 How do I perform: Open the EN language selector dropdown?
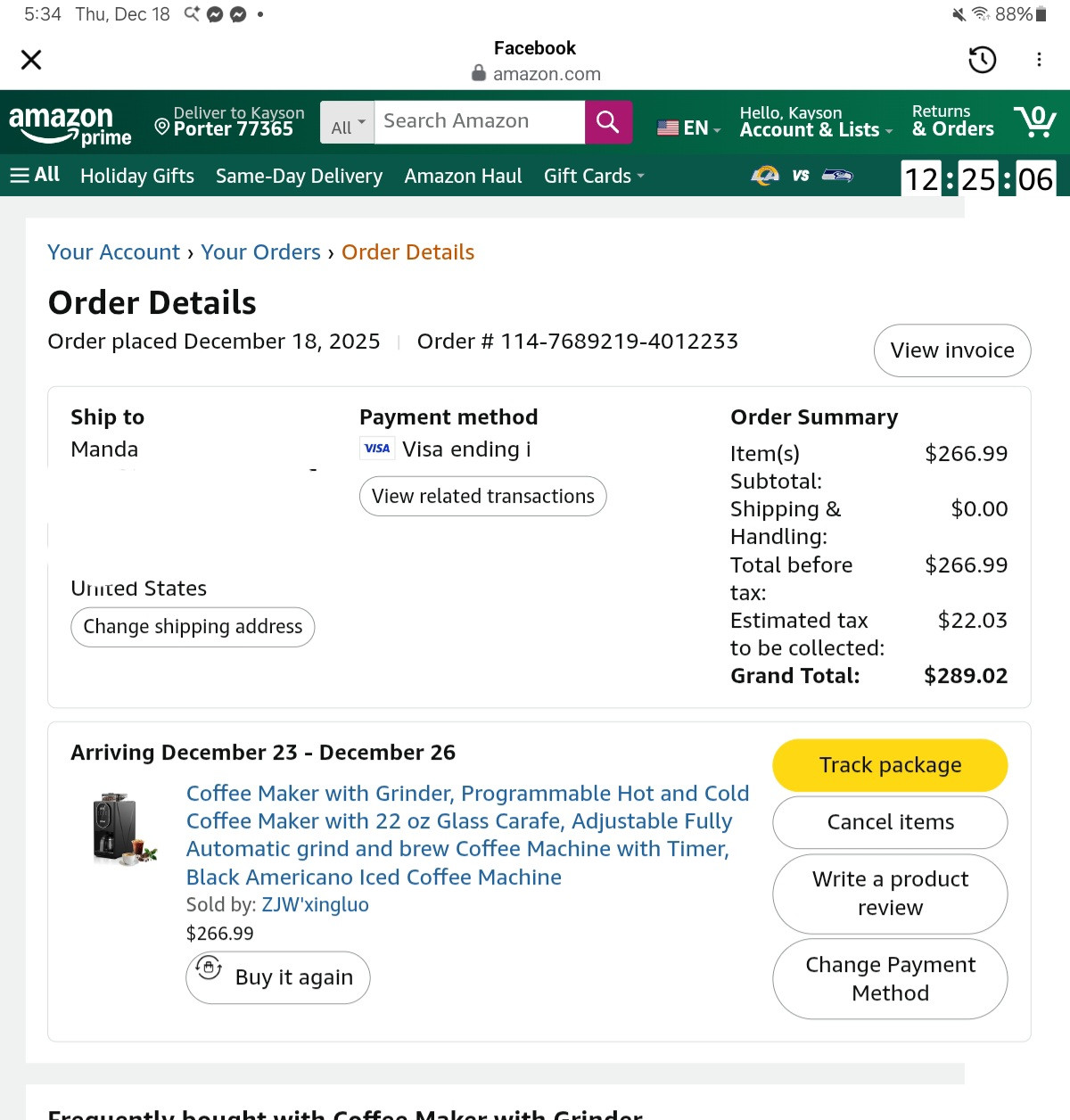(688, 128)
